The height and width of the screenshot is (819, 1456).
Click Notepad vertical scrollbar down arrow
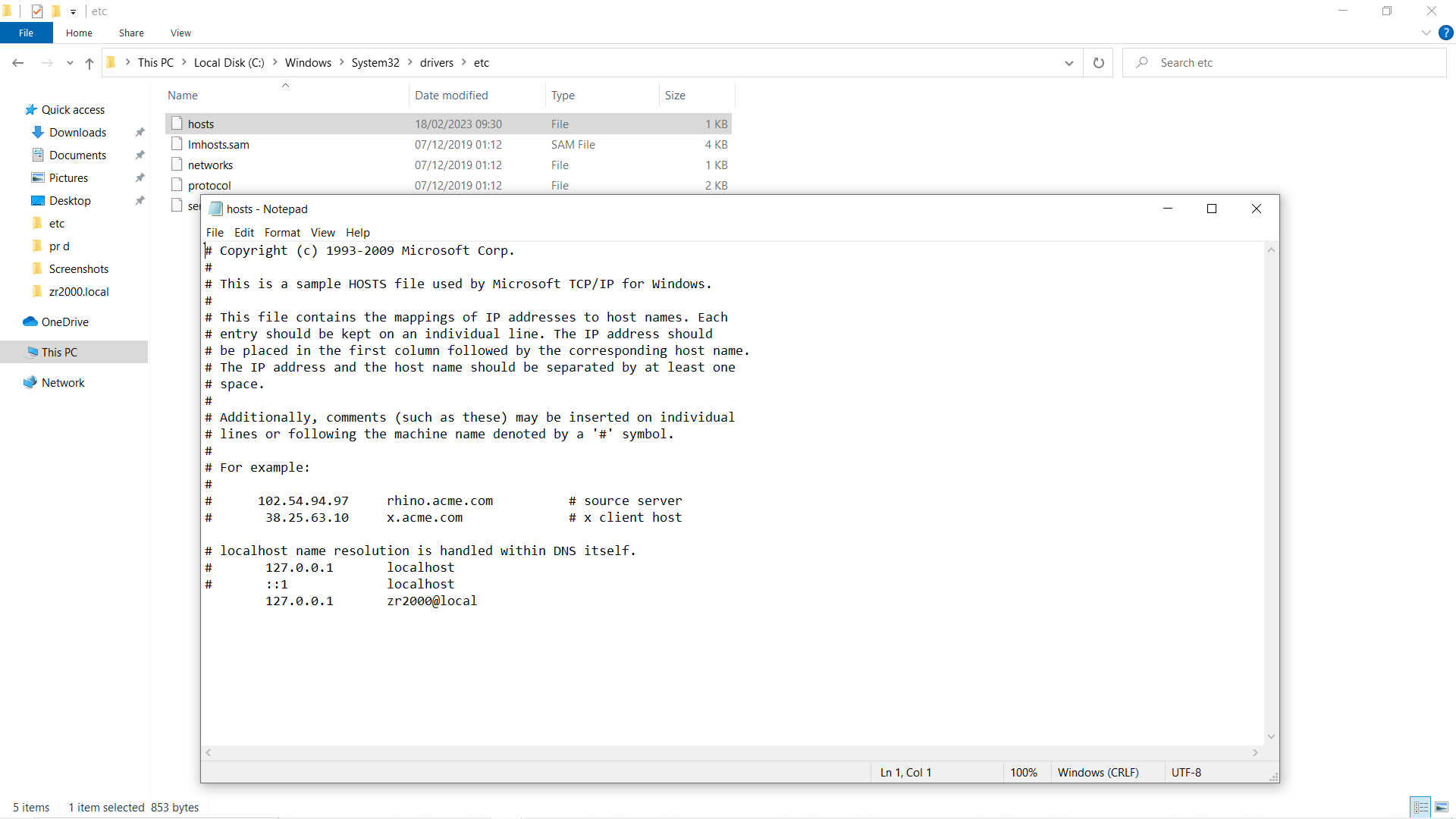[1272, 737]
